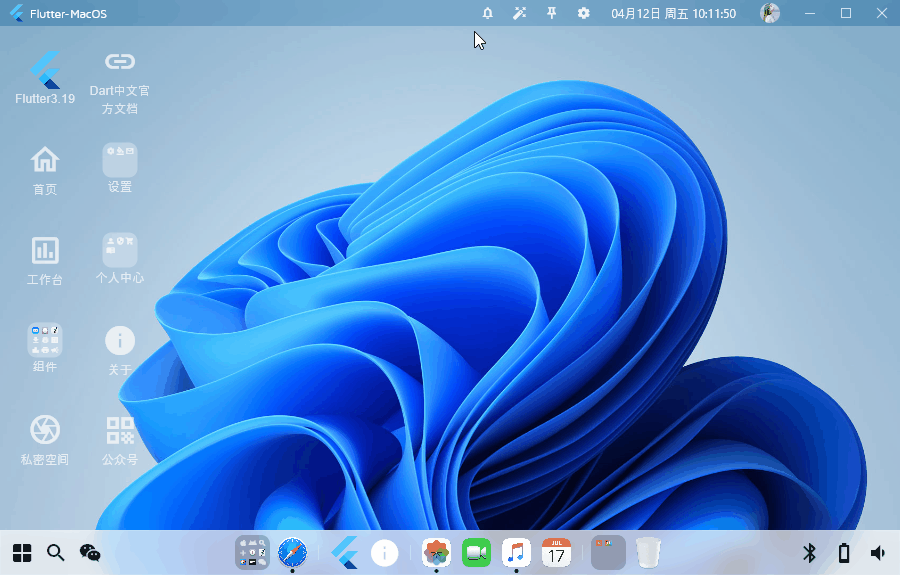Open the start menu grid icon
The width and height of the screenshot is (900, 575).
[22, 552]
